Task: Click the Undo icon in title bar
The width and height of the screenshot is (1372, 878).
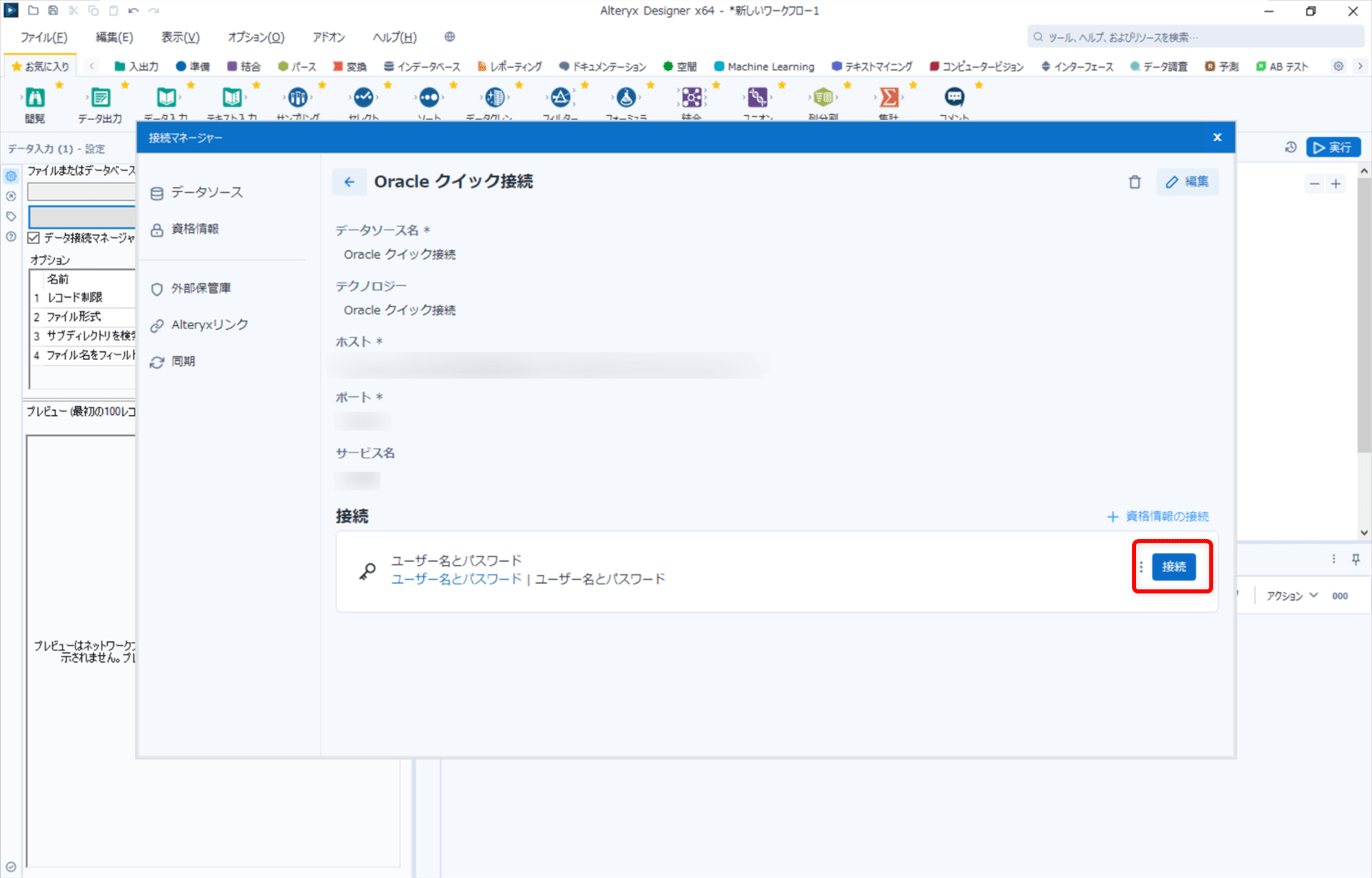Action: [x=133, y=11]
